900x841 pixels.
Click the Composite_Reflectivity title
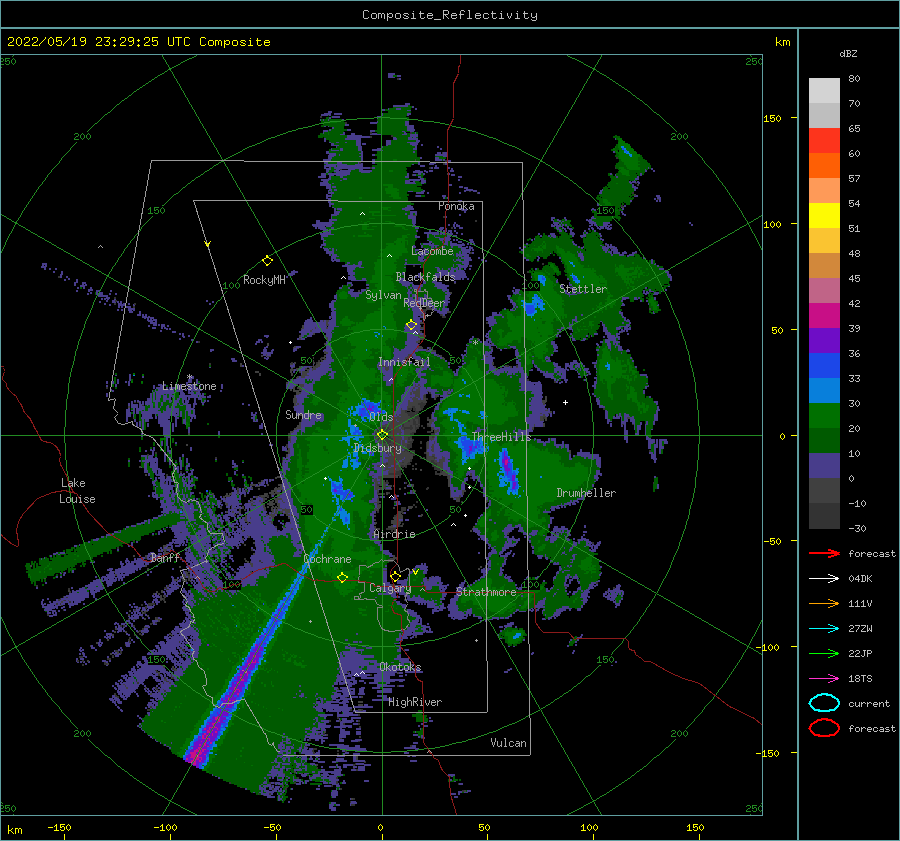(449, 15)
